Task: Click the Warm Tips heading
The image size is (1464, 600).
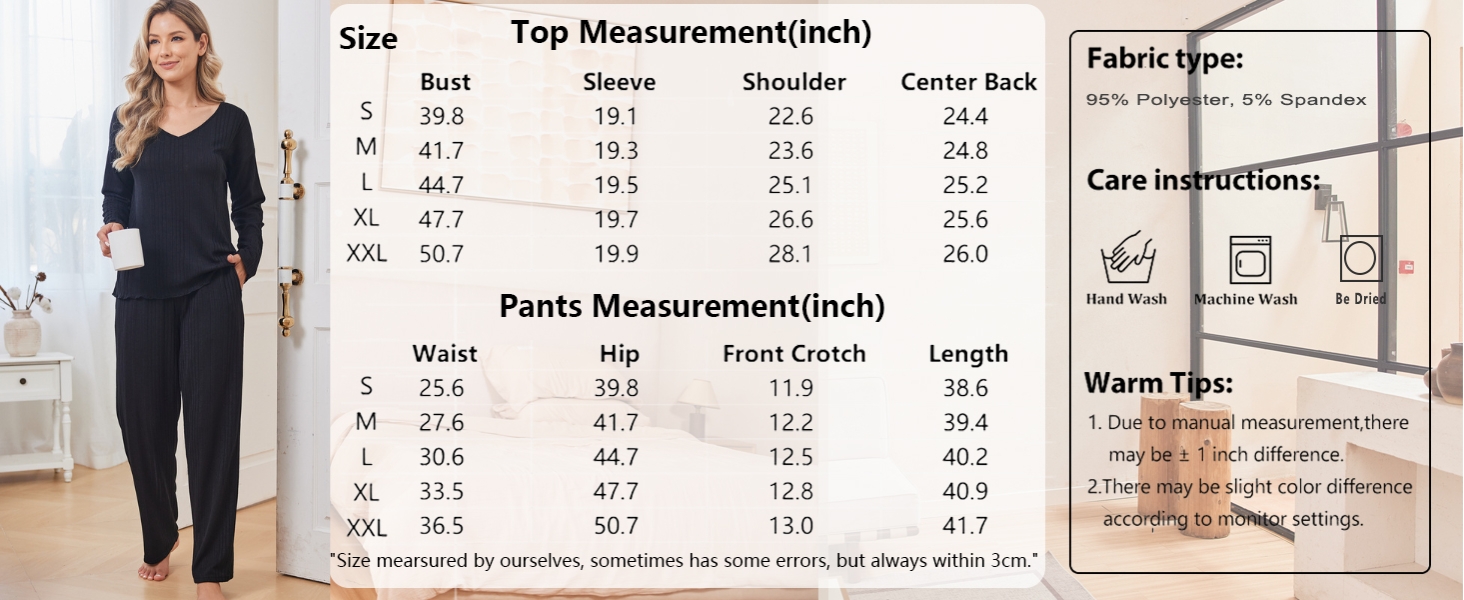Action: pyautogui.click(x=1159, y=383)
